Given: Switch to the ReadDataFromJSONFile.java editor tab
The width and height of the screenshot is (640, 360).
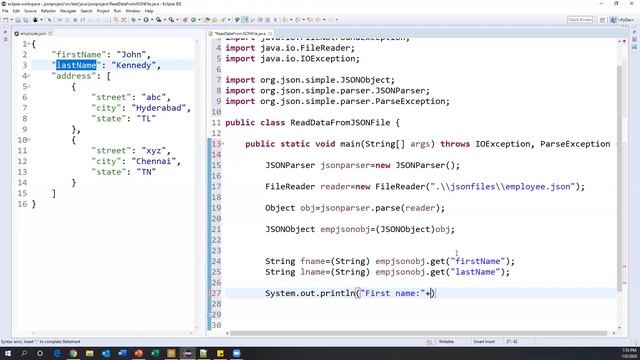Looking at the screenshot, I should click(x=240, y=33).
